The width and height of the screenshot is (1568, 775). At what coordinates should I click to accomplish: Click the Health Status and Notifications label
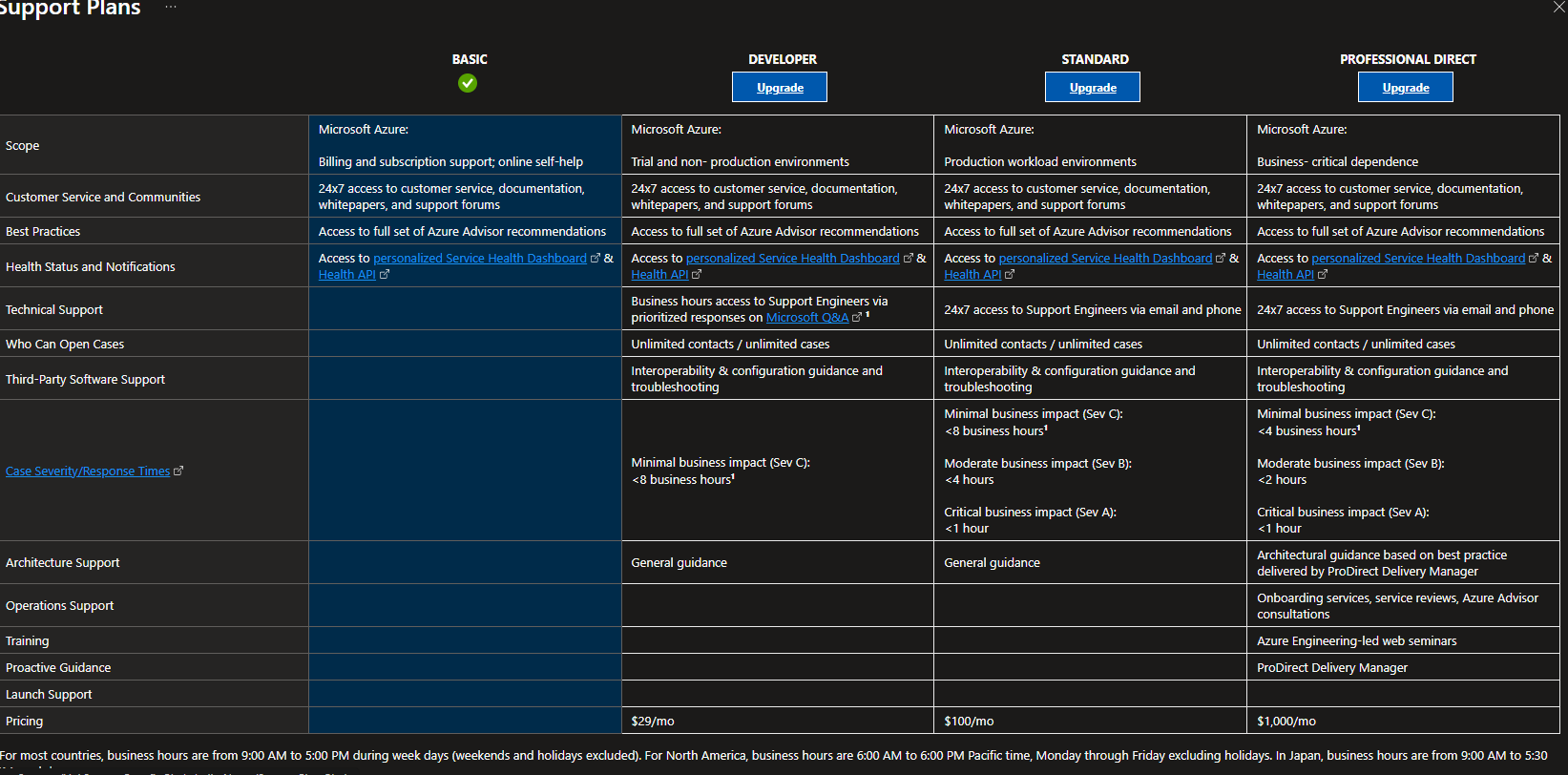[91, 267]
